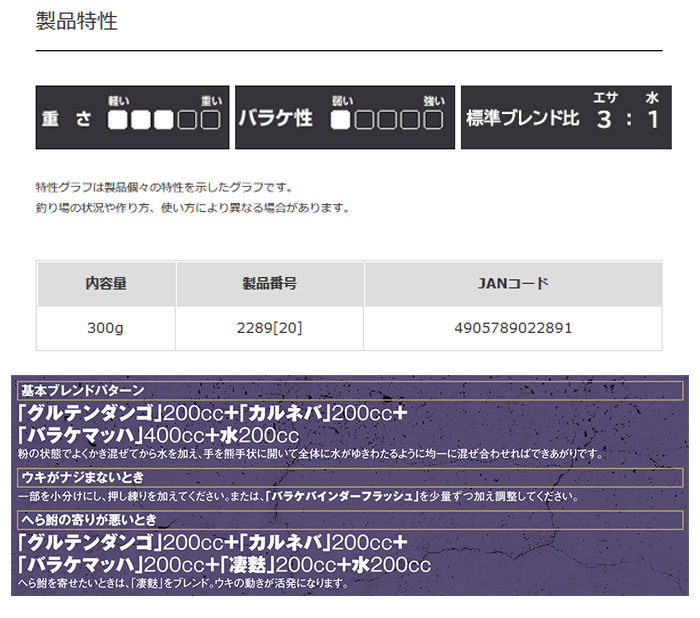Click the バラケ性 gauge panel
Viewport: 700px width, 618px height.
tap(345, 117)
